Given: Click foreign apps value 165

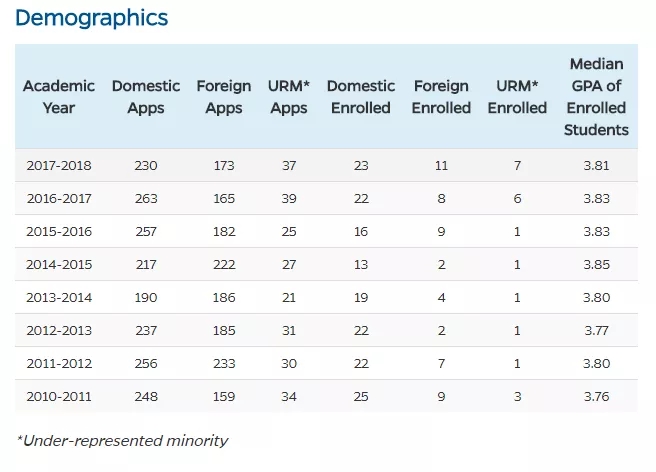Looking at the screenshot, I should pos(224,198).
